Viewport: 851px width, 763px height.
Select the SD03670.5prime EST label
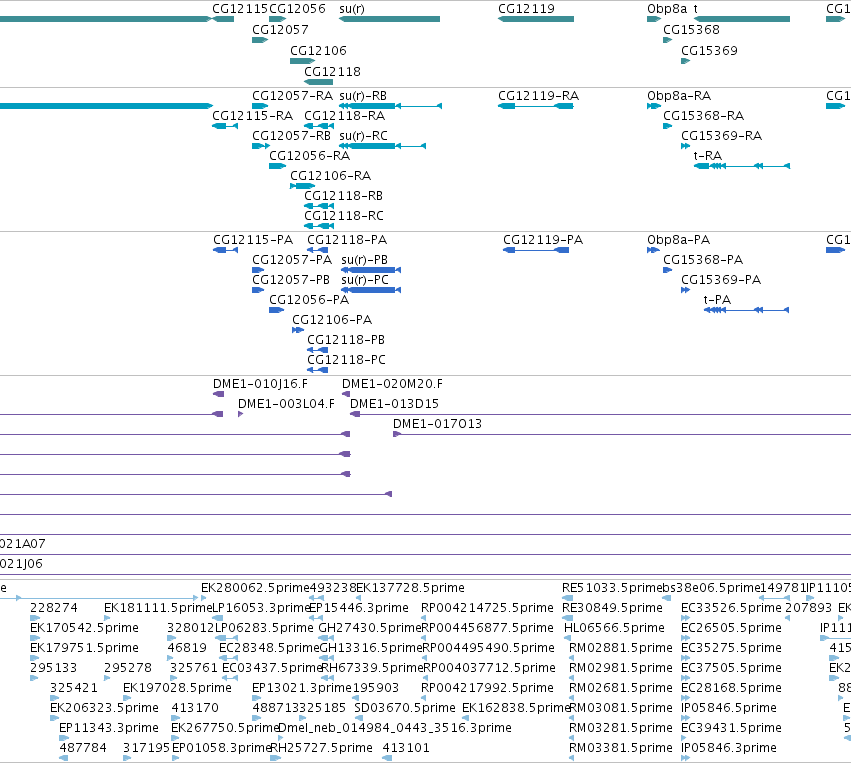(x=405, y=708)
